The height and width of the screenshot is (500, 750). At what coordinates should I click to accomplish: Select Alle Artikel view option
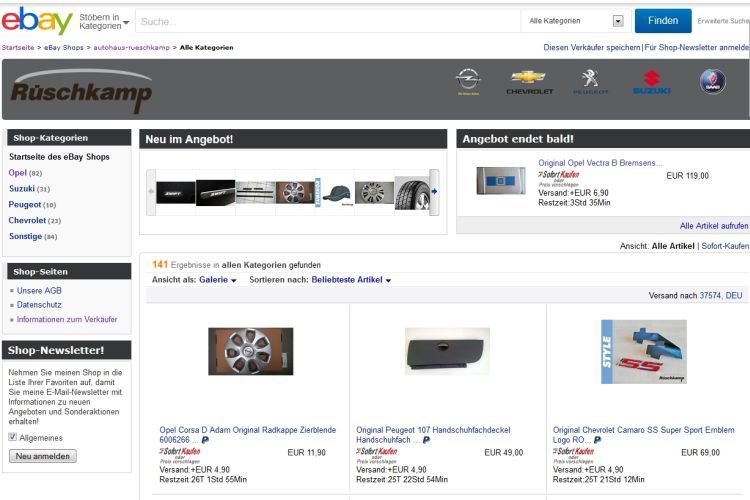click(673, 246)
